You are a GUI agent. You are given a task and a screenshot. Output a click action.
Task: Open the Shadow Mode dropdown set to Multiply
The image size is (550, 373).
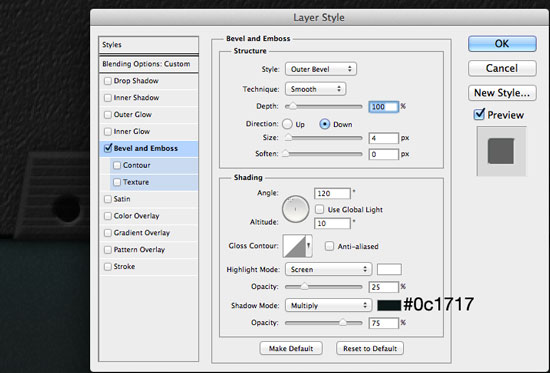click(x=328, y=306)
